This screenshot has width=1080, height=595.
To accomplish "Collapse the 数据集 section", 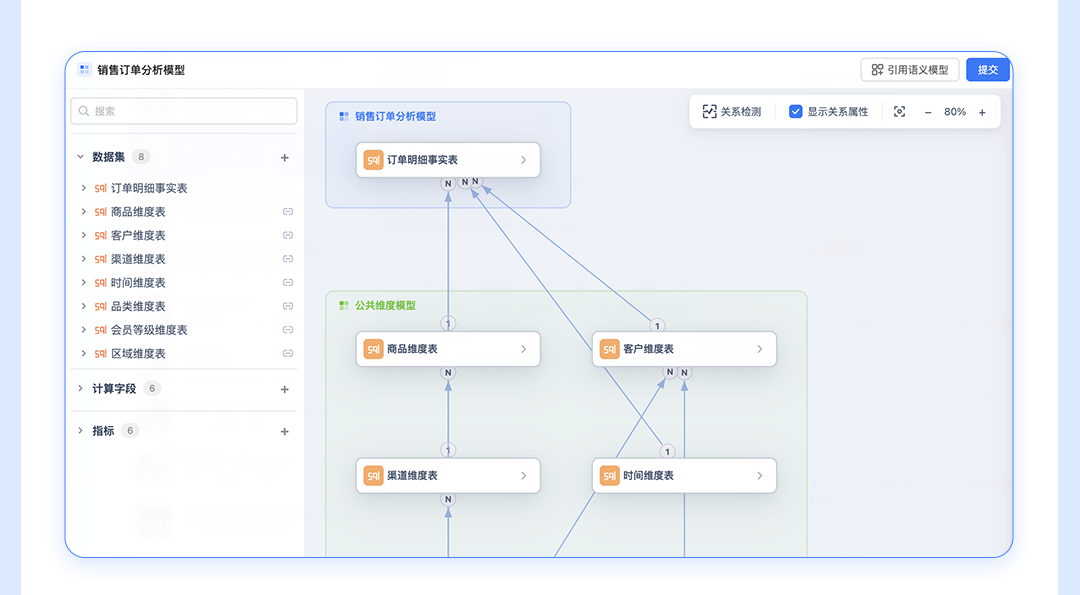I will (x=81, y=157).
